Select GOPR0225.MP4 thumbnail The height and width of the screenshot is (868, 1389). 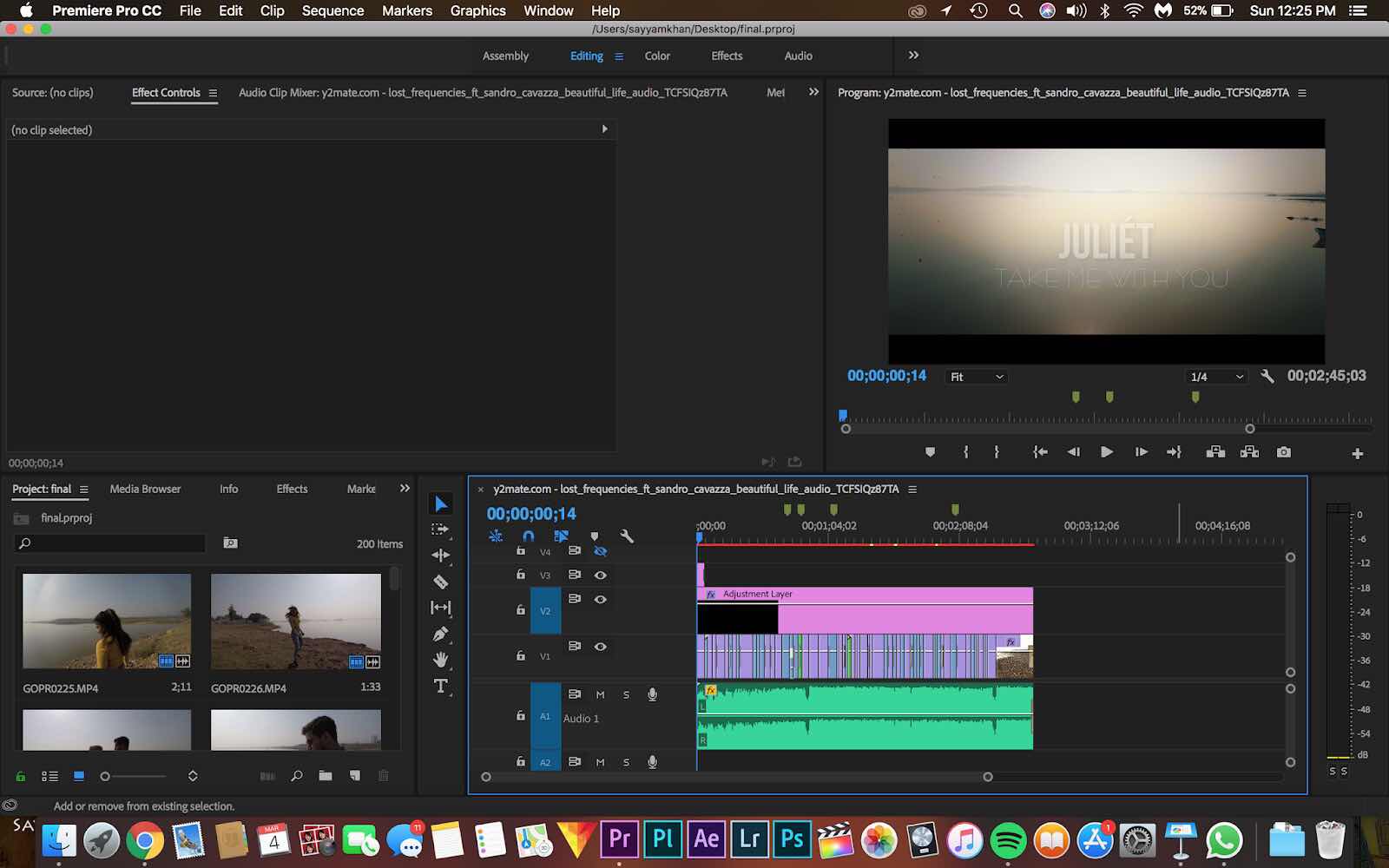coord(107,621)
